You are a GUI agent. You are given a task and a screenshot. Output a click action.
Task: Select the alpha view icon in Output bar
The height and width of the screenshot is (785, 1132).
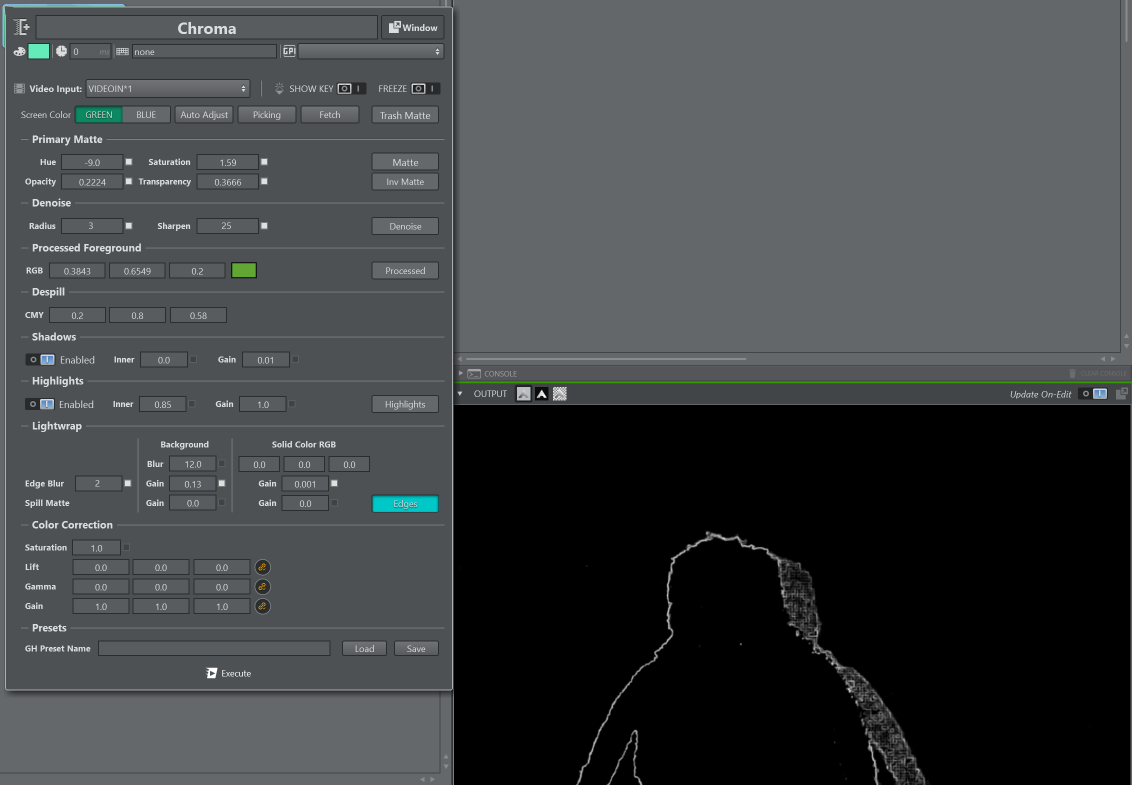point(542,394)
